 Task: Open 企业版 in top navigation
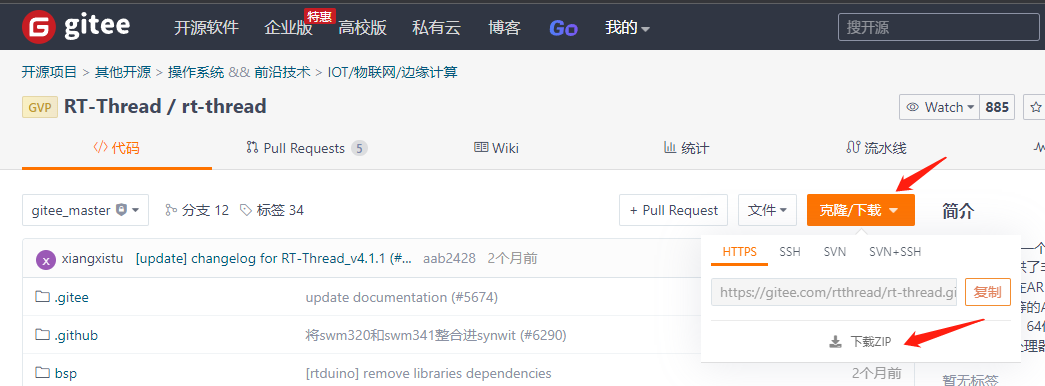tap(288, 27)
